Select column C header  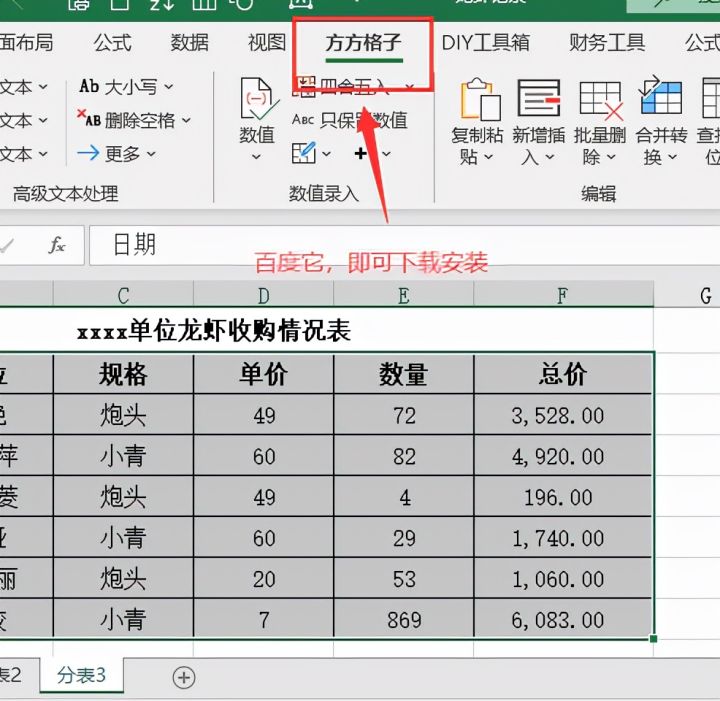(x=123, y=295)
